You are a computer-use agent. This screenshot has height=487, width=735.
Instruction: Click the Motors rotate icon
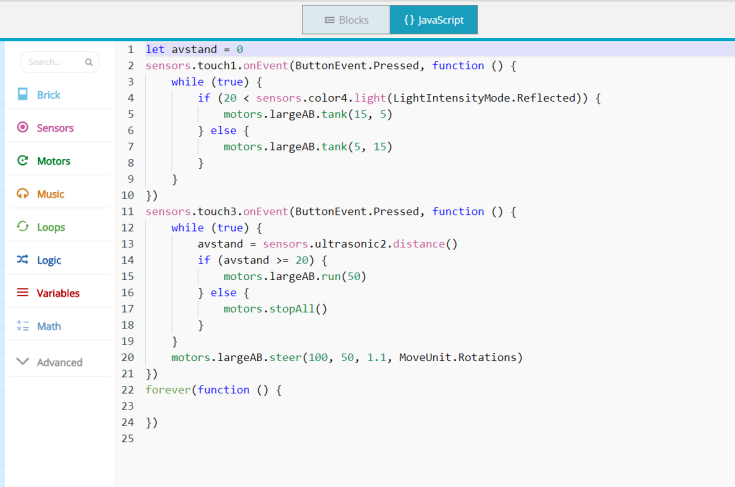[22, 160]
